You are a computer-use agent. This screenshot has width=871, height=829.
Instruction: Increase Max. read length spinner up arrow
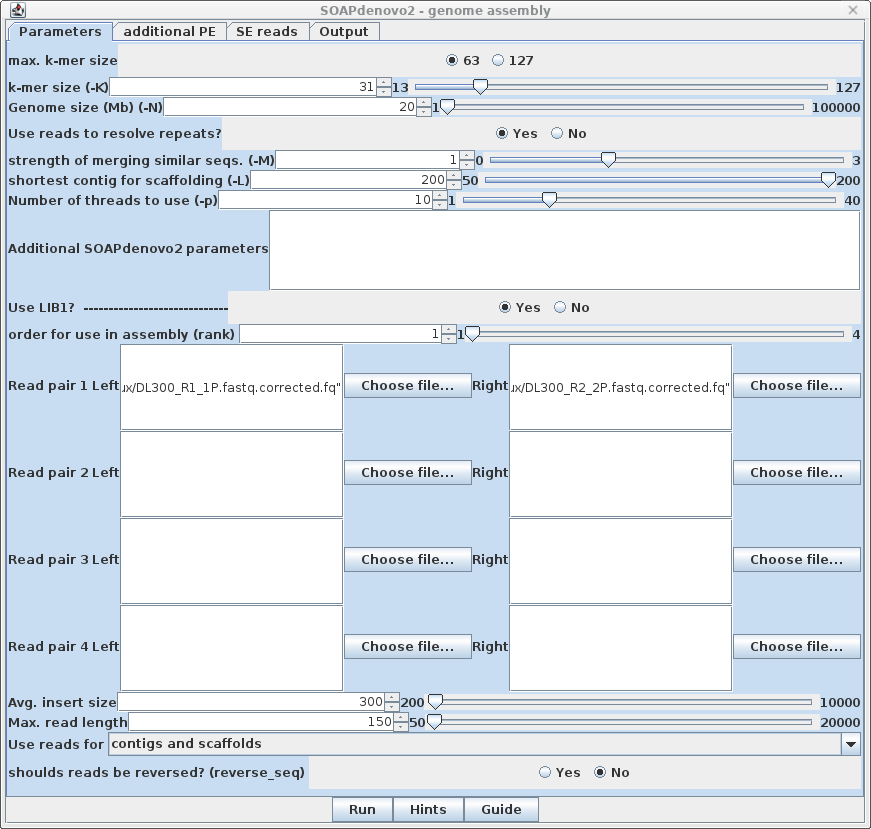coord(402,717)
